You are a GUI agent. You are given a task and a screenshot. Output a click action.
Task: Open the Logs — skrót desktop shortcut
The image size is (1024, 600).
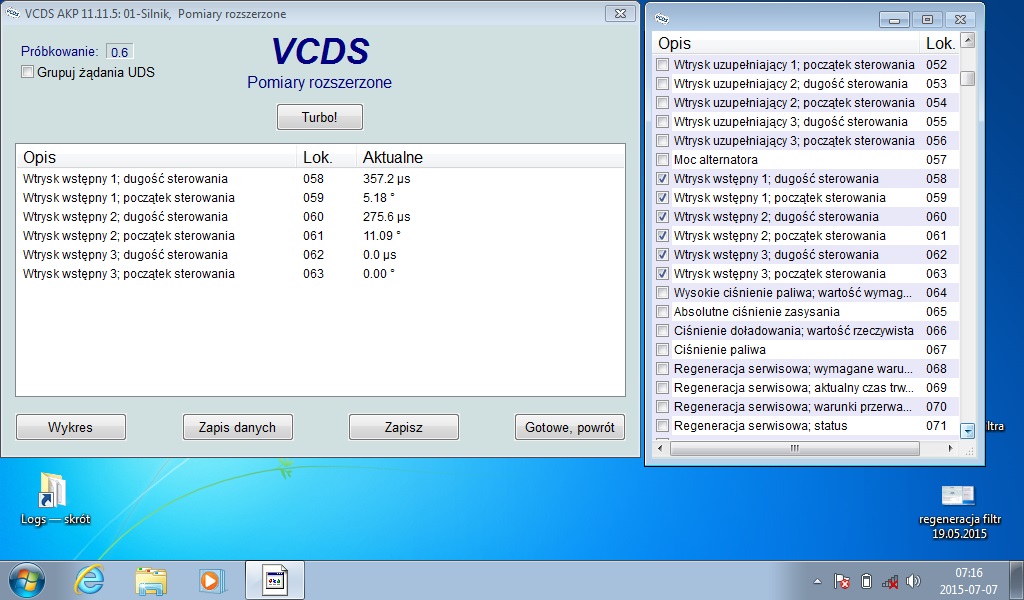pyautogui.click(x=55, y=499)
